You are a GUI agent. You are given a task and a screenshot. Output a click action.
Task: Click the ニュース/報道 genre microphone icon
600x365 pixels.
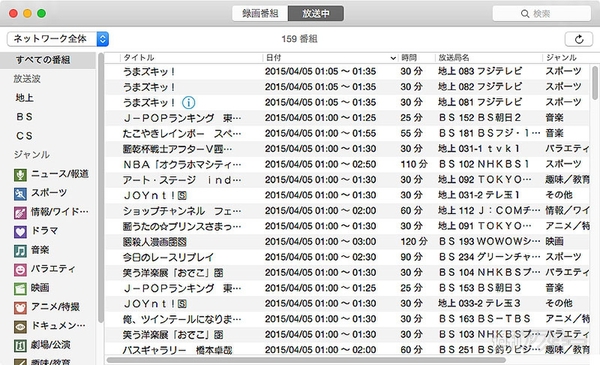[x=20, y=175]
